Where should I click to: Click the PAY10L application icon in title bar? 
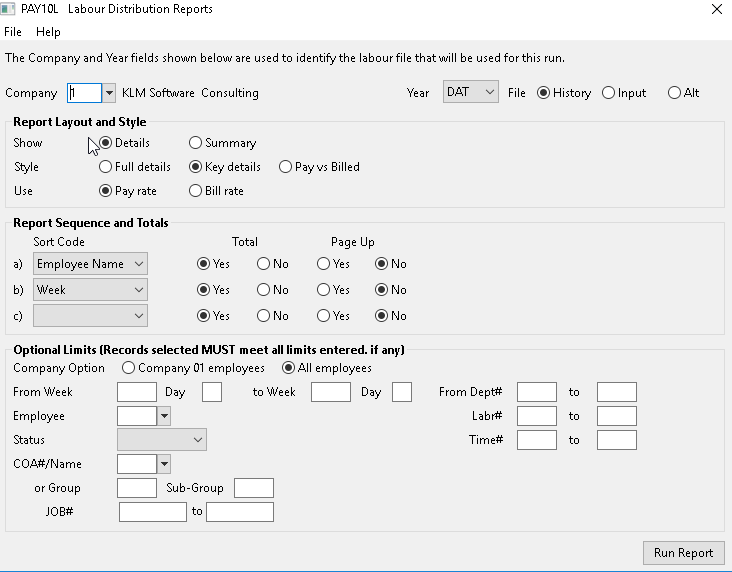pyautogui.click(x=7, y=8)
